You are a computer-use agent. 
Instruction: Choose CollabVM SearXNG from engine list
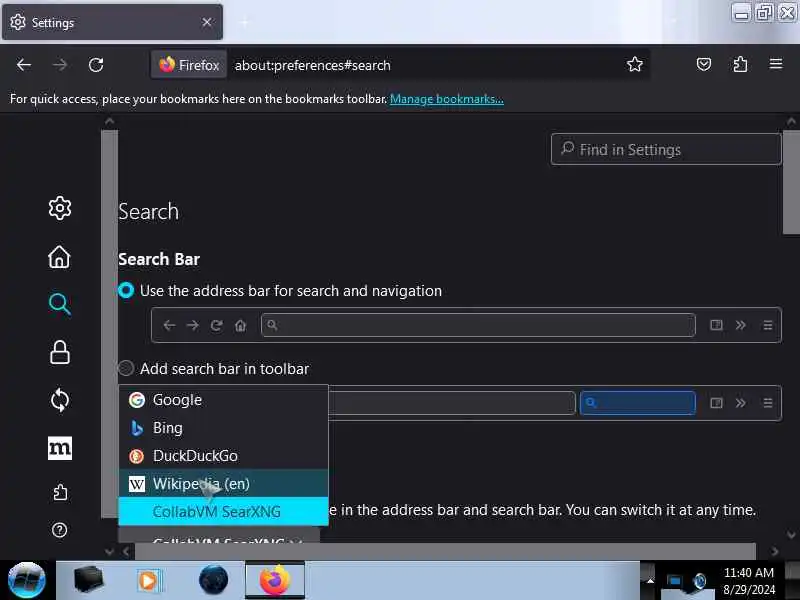click(223, 511)
